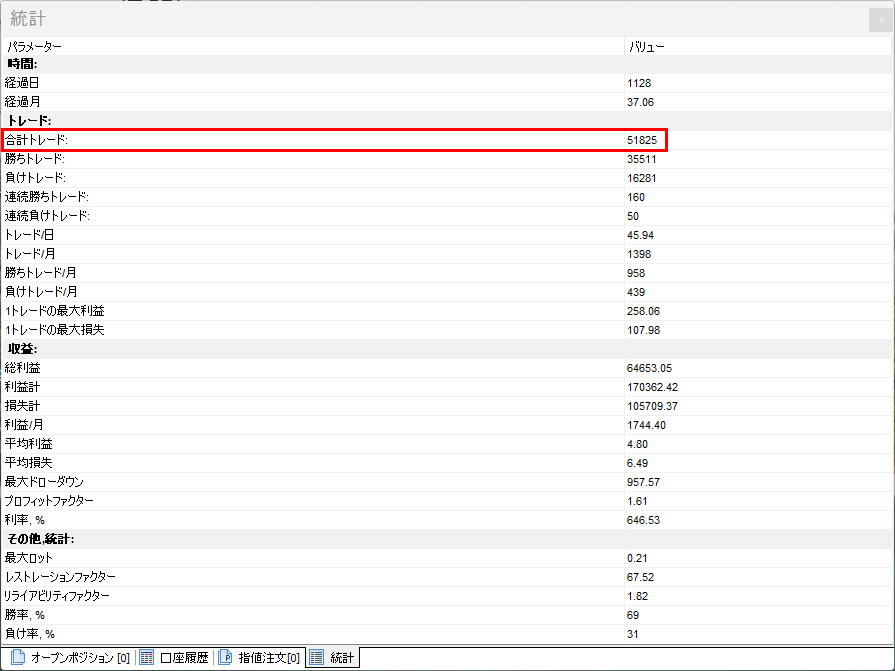Click the 総利益 value 64653.05
The image size is (895, 671).
click(x=649, y=368)
